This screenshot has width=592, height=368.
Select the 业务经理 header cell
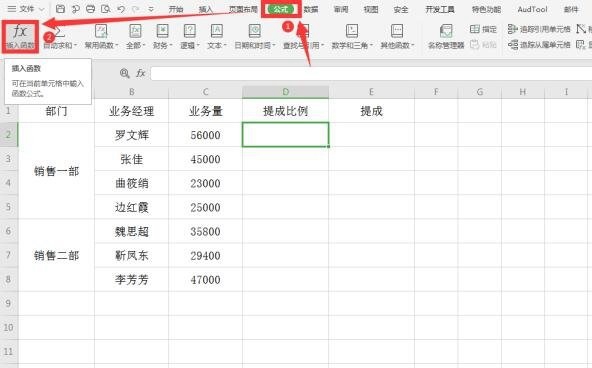[x=132, y=111]
